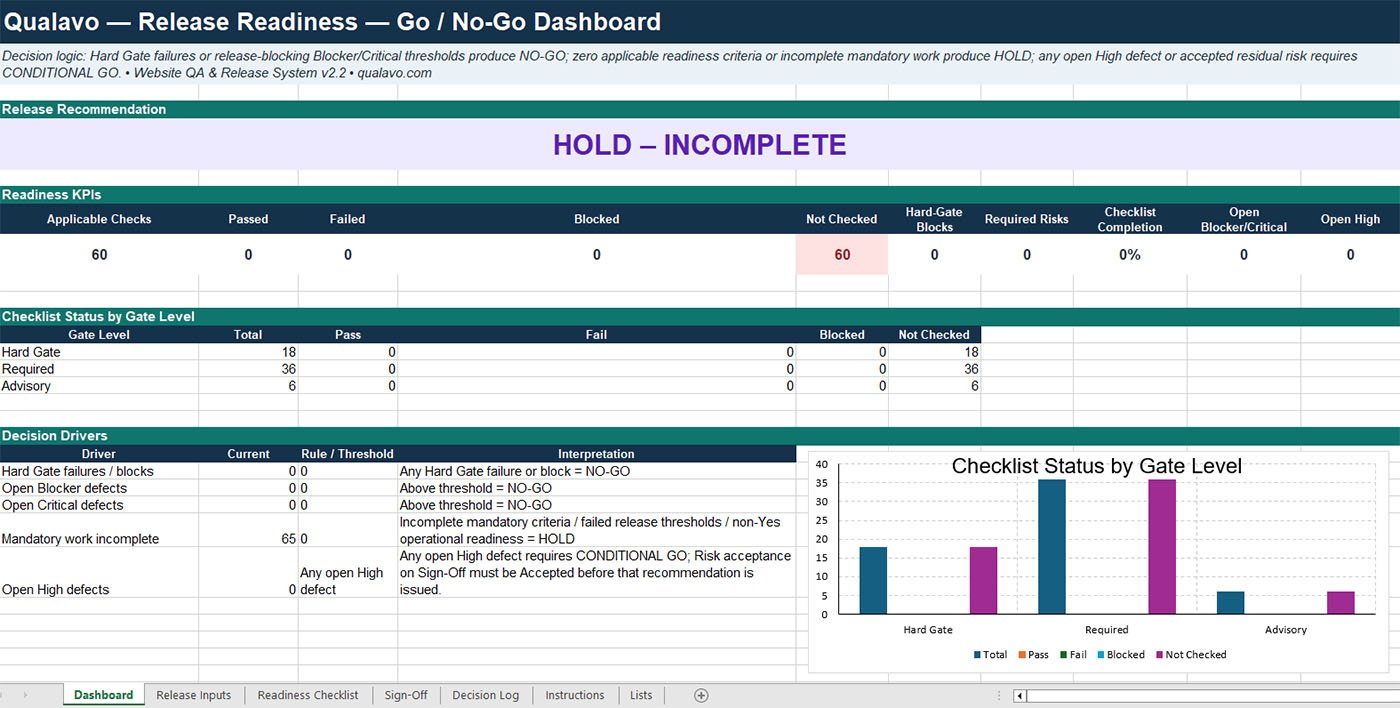Click the decision logic description text
1400x708 pixels.
[x=700, y=64]
